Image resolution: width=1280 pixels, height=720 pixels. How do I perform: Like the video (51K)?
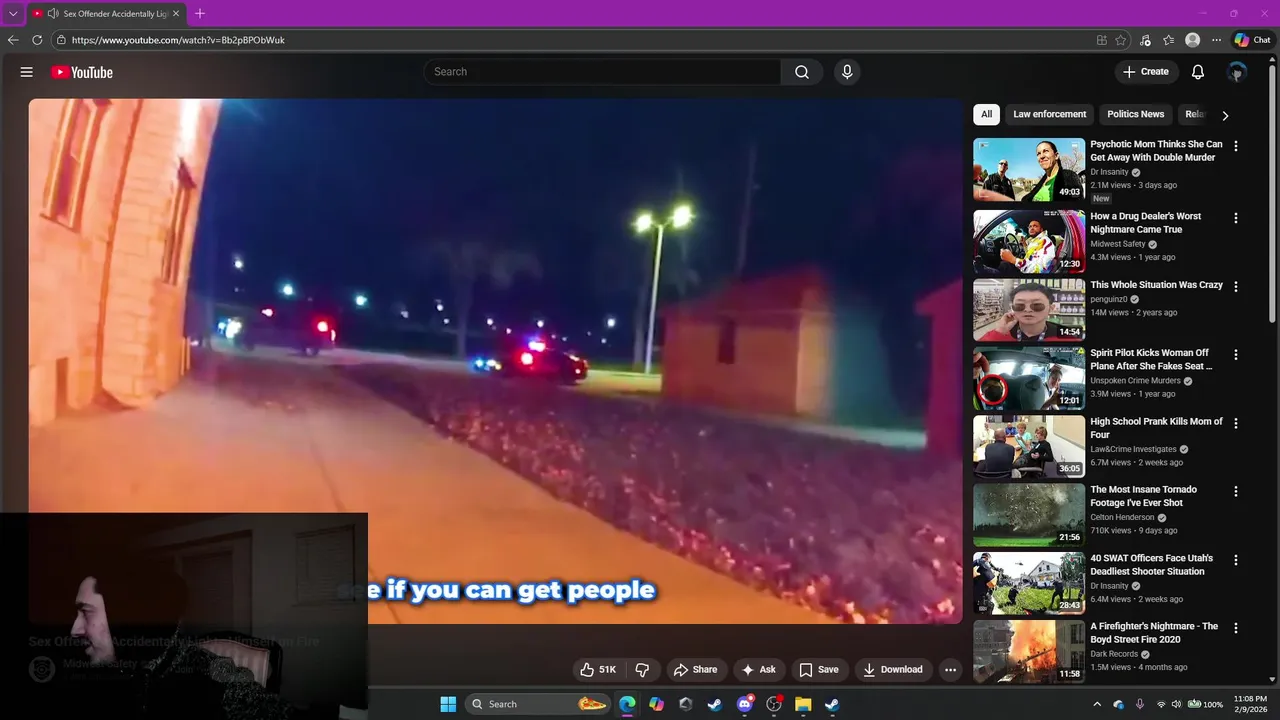[x=598, y=670]
